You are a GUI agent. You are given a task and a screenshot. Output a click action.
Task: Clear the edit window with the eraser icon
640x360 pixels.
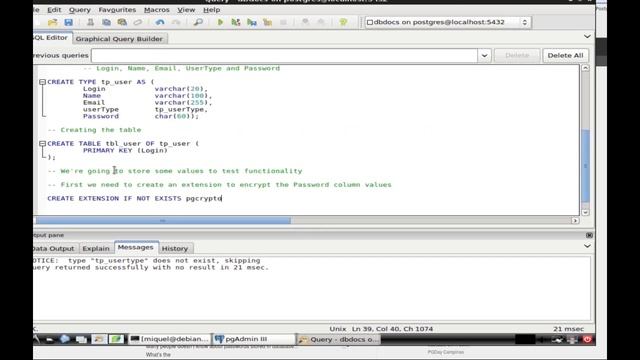[138, 22]
